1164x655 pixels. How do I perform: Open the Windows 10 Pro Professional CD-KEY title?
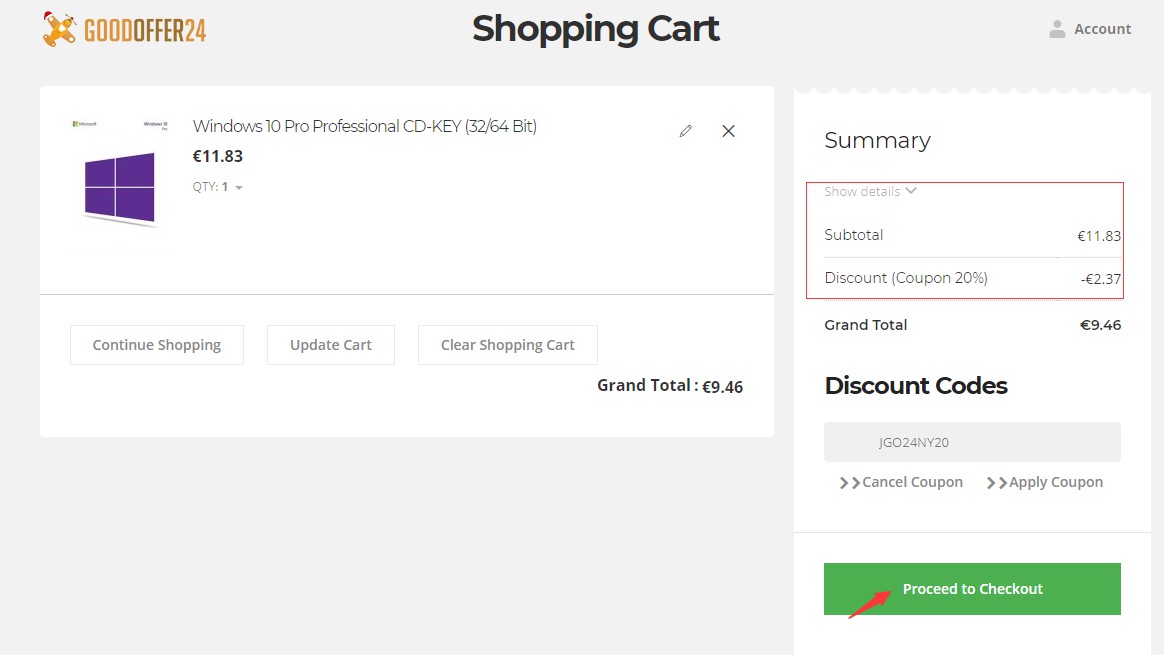click(364, 126)
